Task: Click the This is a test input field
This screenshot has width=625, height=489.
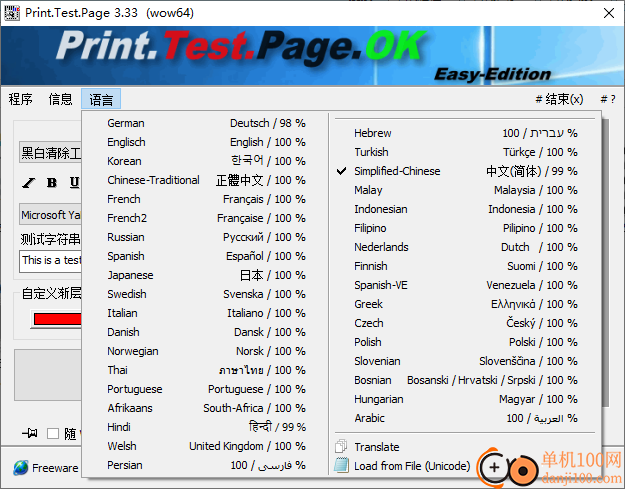Action: (x=51, y=261)
